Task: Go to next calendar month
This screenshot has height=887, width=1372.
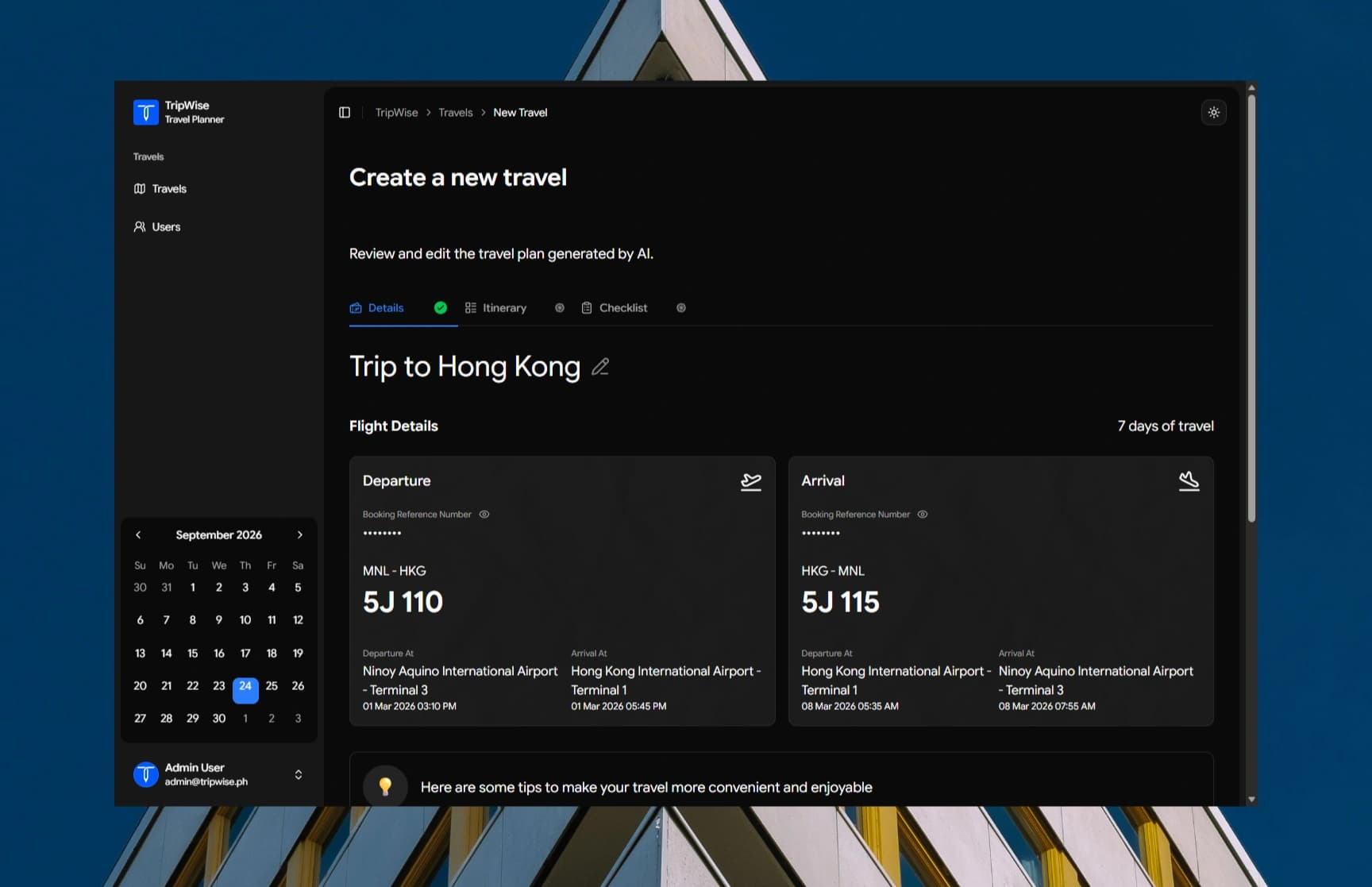Action: [x=300, y=535]
